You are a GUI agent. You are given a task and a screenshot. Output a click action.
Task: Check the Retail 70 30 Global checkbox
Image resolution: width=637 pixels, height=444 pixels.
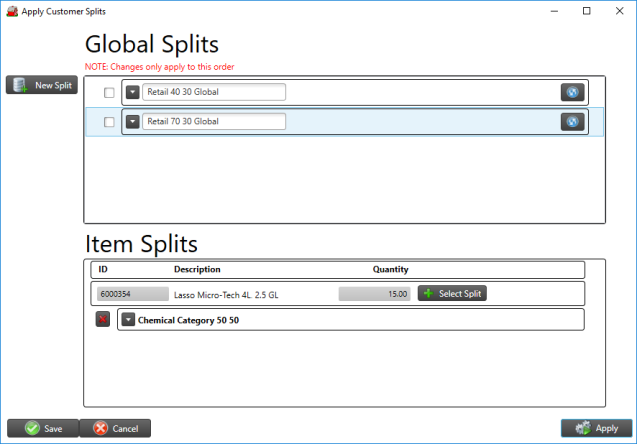point(109,122)
